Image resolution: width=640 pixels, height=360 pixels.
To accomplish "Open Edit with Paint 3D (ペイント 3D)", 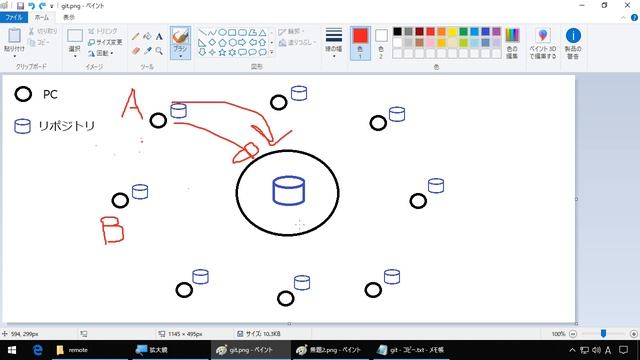I will tap(542, 44).
